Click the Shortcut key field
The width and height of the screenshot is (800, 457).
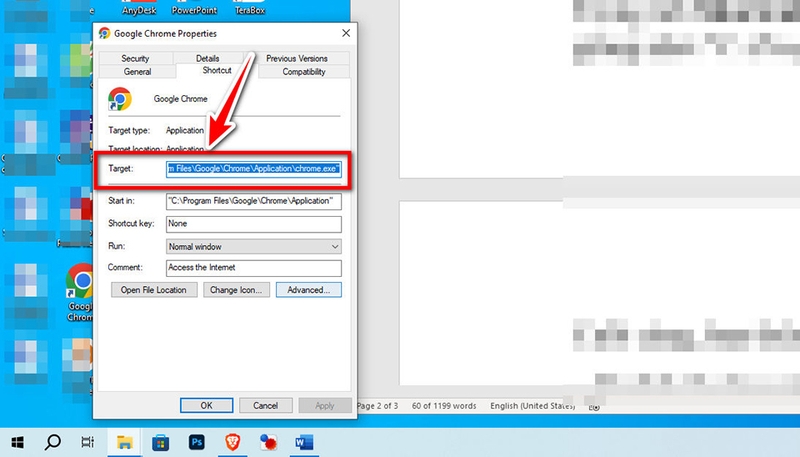[254, 224]
